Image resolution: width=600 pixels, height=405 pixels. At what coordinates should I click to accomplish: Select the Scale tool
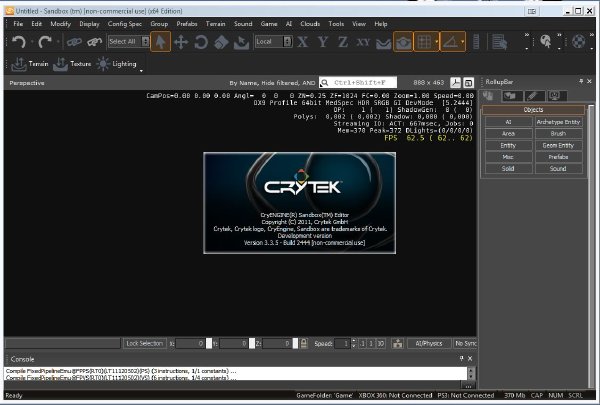[221, 42]
